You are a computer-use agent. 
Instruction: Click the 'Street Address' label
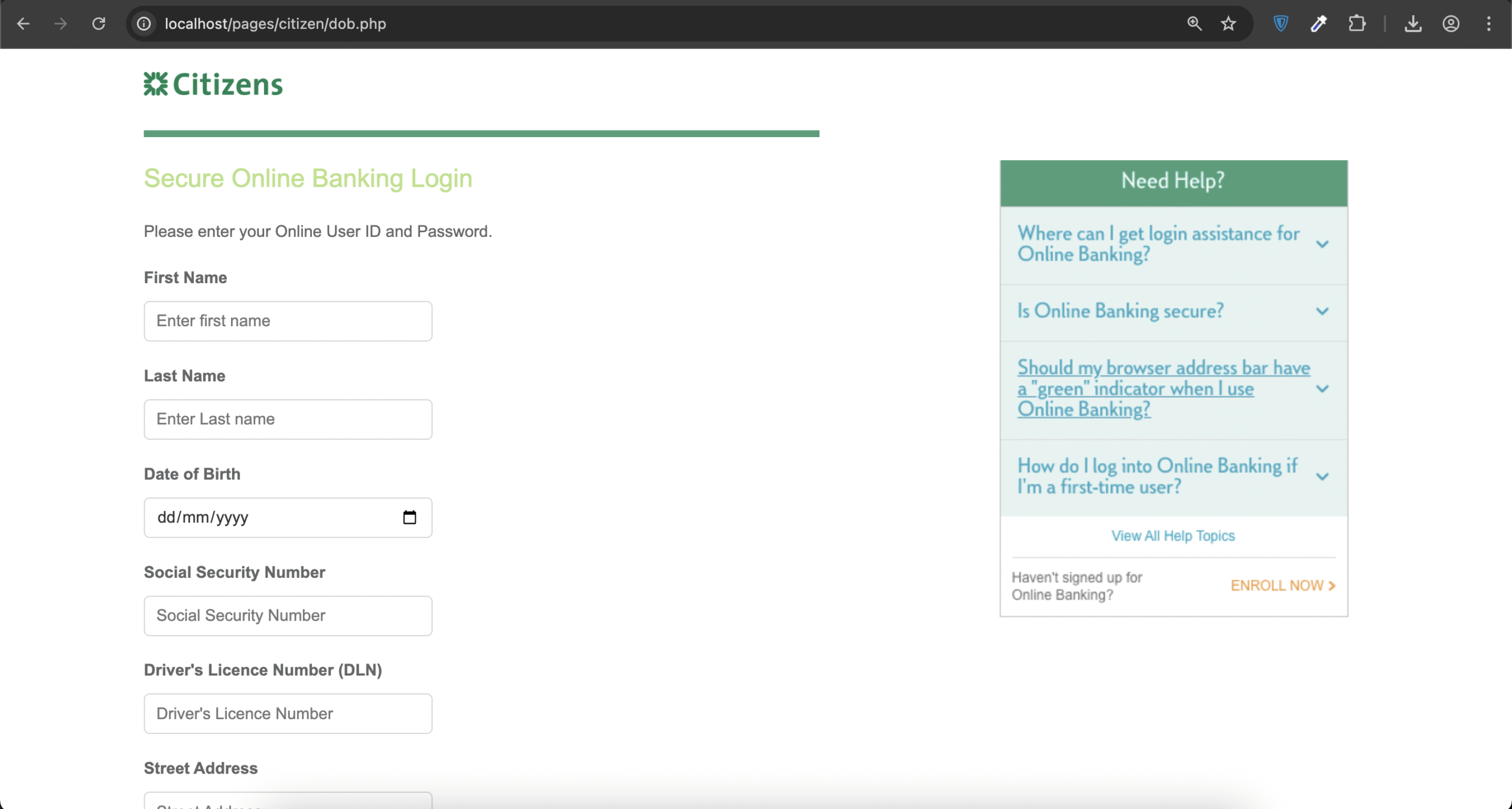click(x=201, y=768)
